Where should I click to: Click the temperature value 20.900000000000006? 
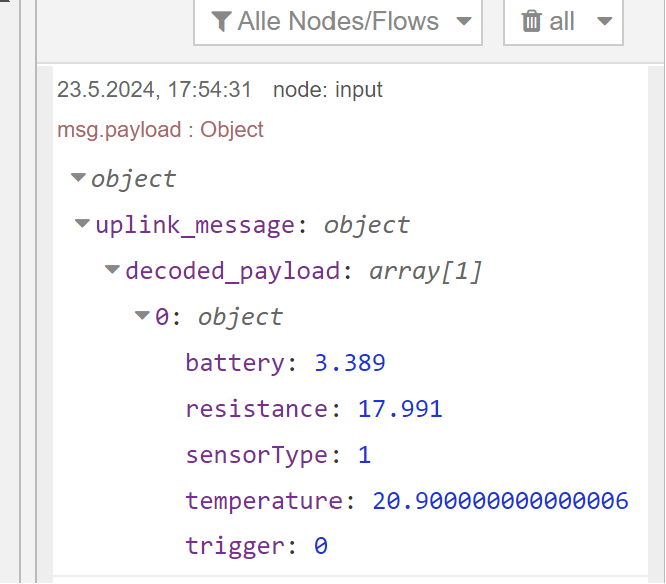pos(500,501)
